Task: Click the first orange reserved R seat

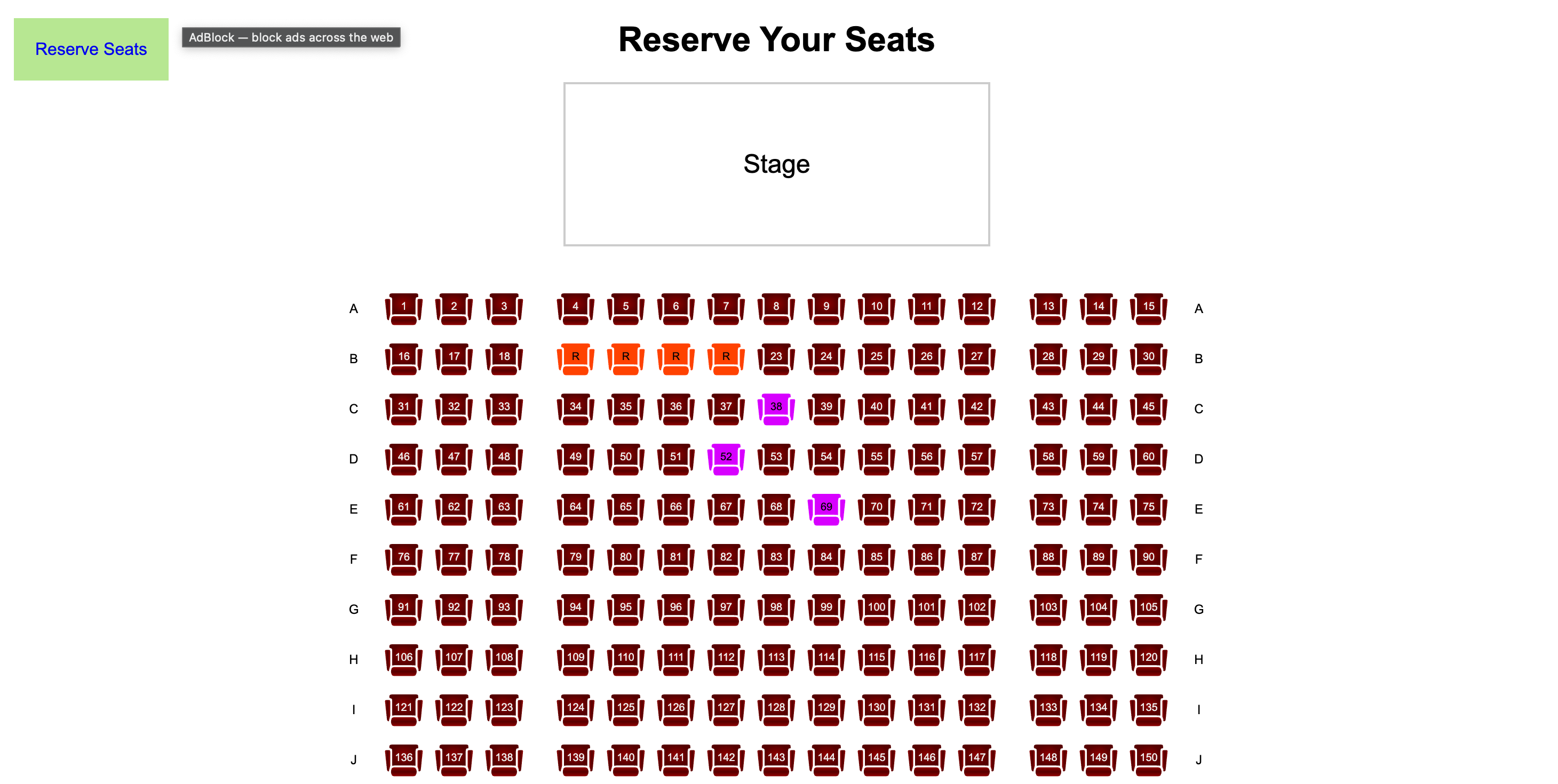Action: pos(575,359)
